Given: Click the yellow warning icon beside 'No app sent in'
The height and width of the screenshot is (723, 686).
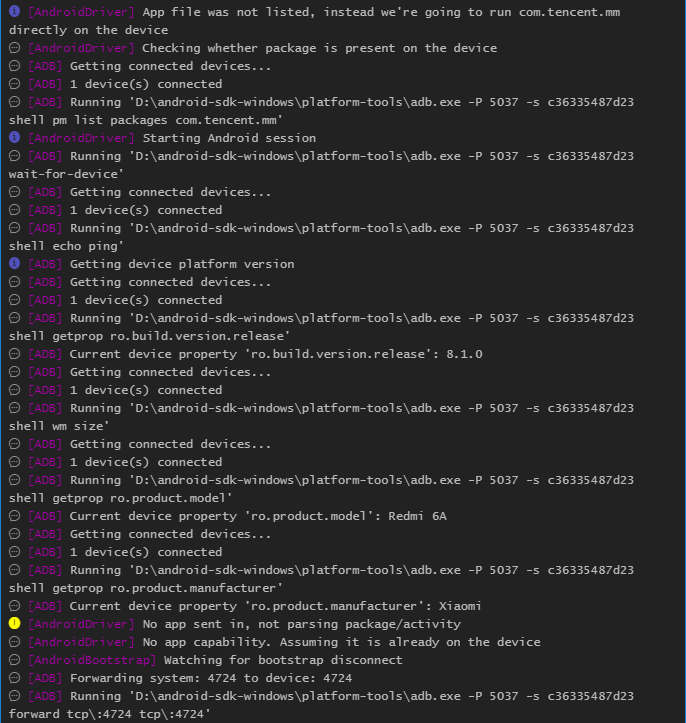Looking at the screenshot, I should 14,623.
